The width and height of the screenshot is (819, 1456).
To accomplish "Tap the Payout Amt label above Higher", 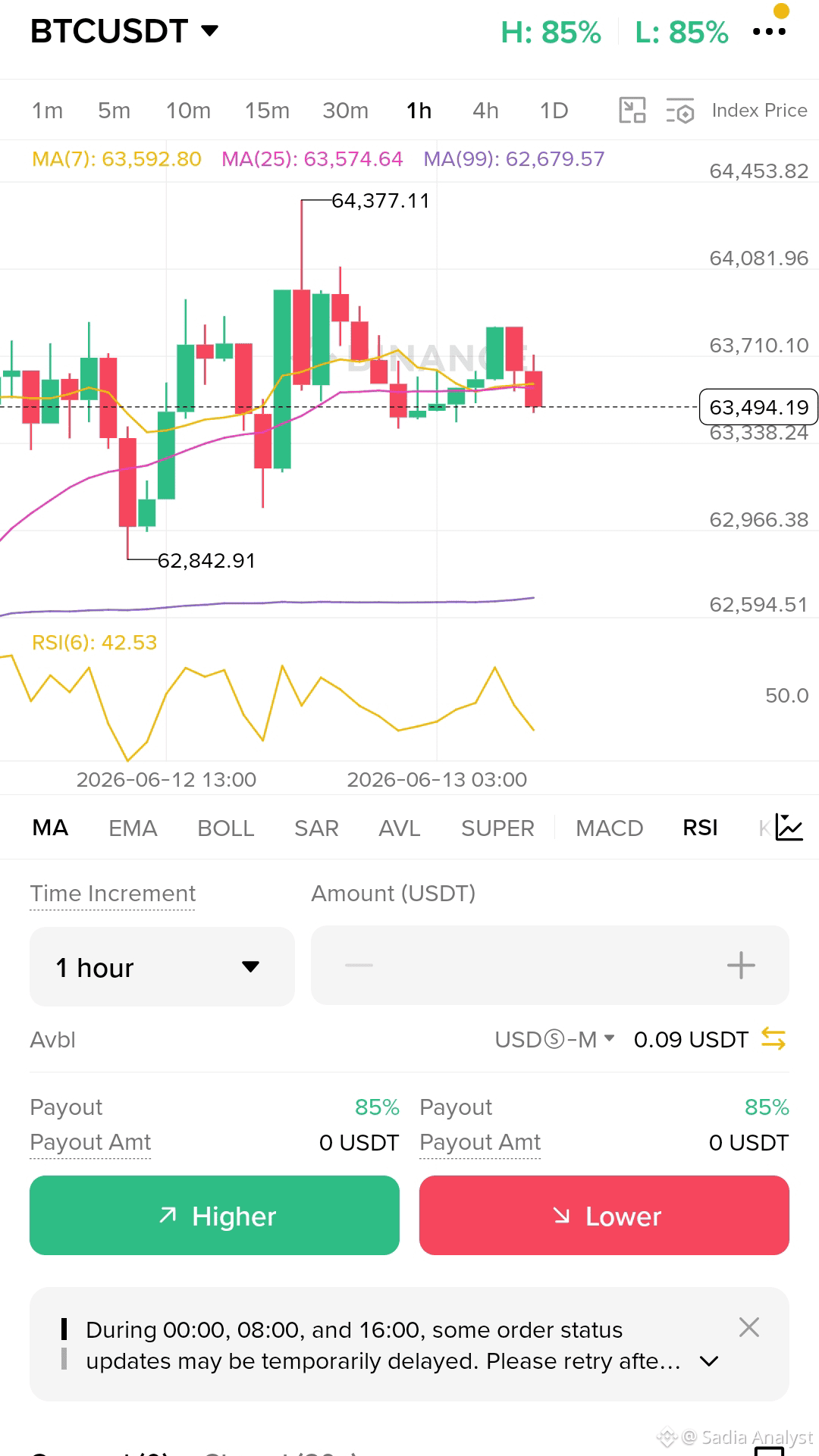I will (x=90, y=1142).
